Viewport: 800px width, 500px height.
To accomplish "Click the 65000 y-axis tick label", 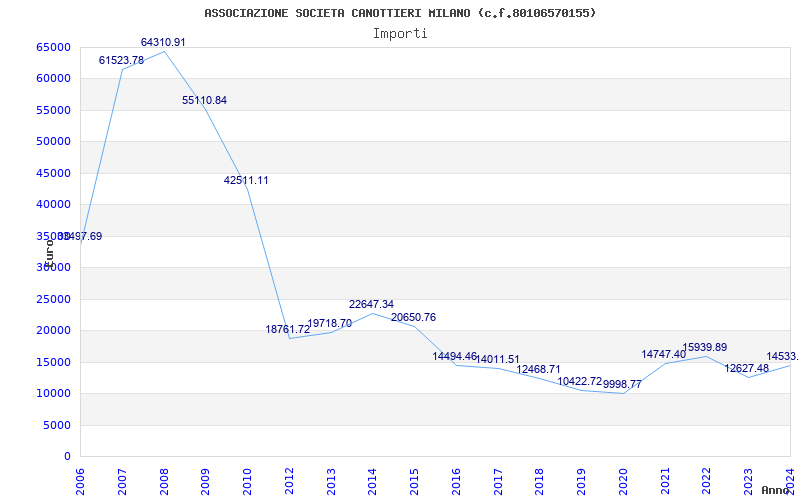I will pyautogui.click(x=54, y=47).
